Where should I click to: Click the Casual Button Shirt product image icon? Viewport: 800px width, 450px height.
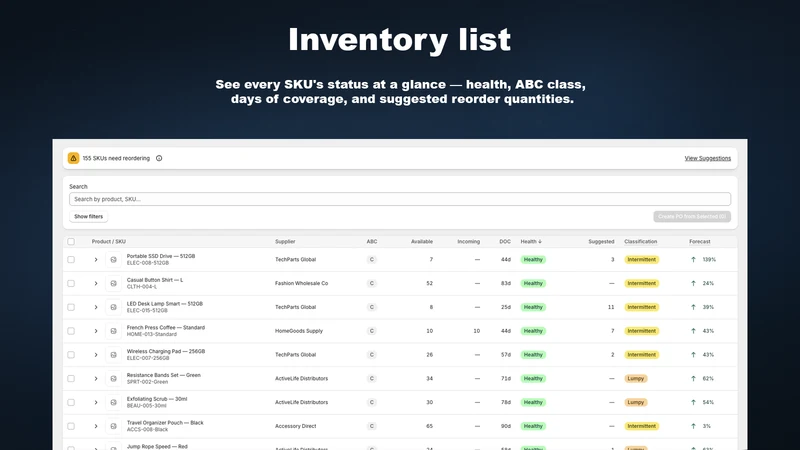[x=113, y=283]
